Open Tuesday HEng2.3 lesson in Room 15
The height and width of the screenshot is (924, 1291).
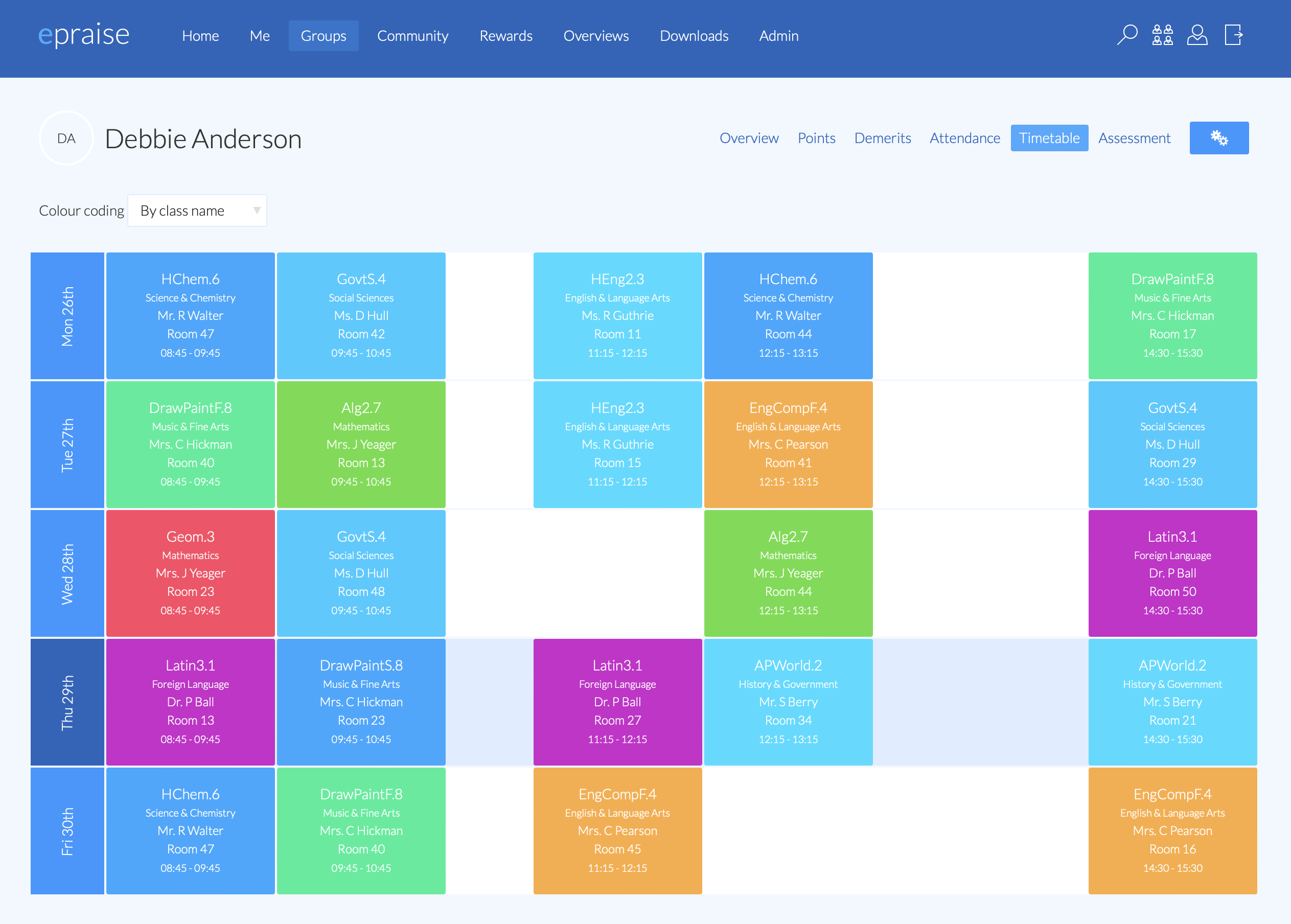pyautogui.click(x=617, y=444)
